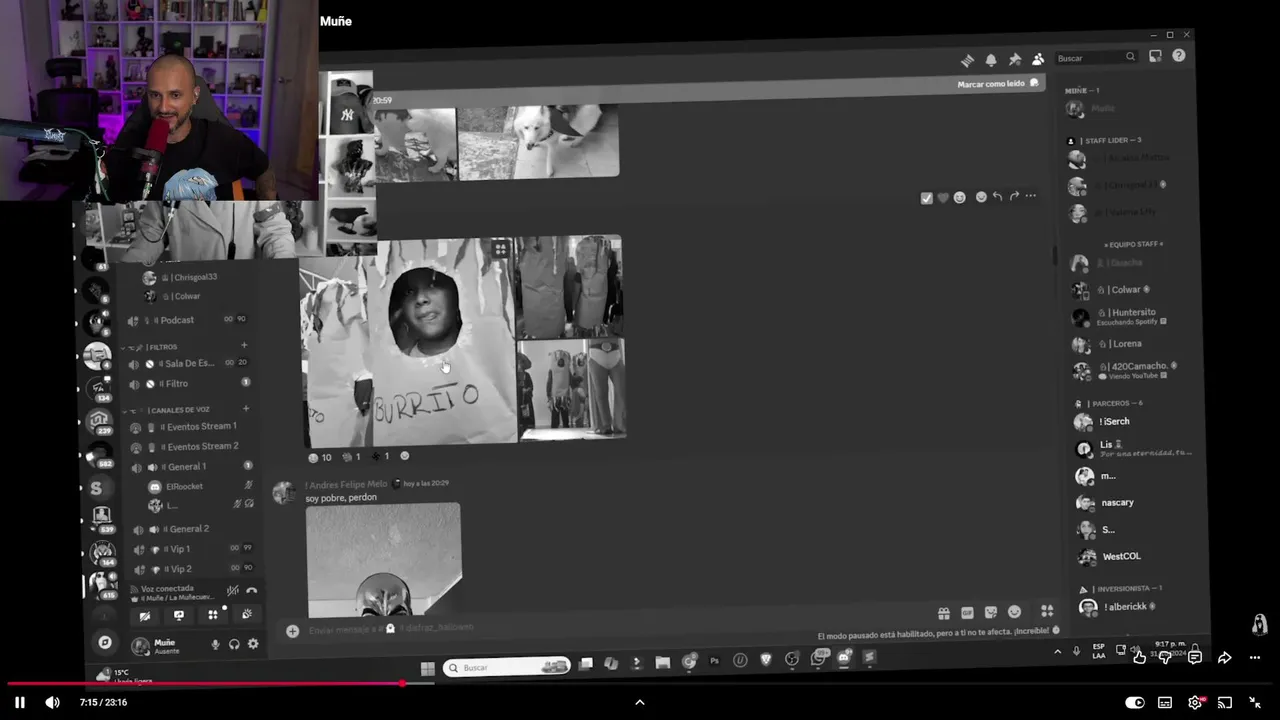Share the video
This screenshot has height=720, width=1280.
(1225, 657)
